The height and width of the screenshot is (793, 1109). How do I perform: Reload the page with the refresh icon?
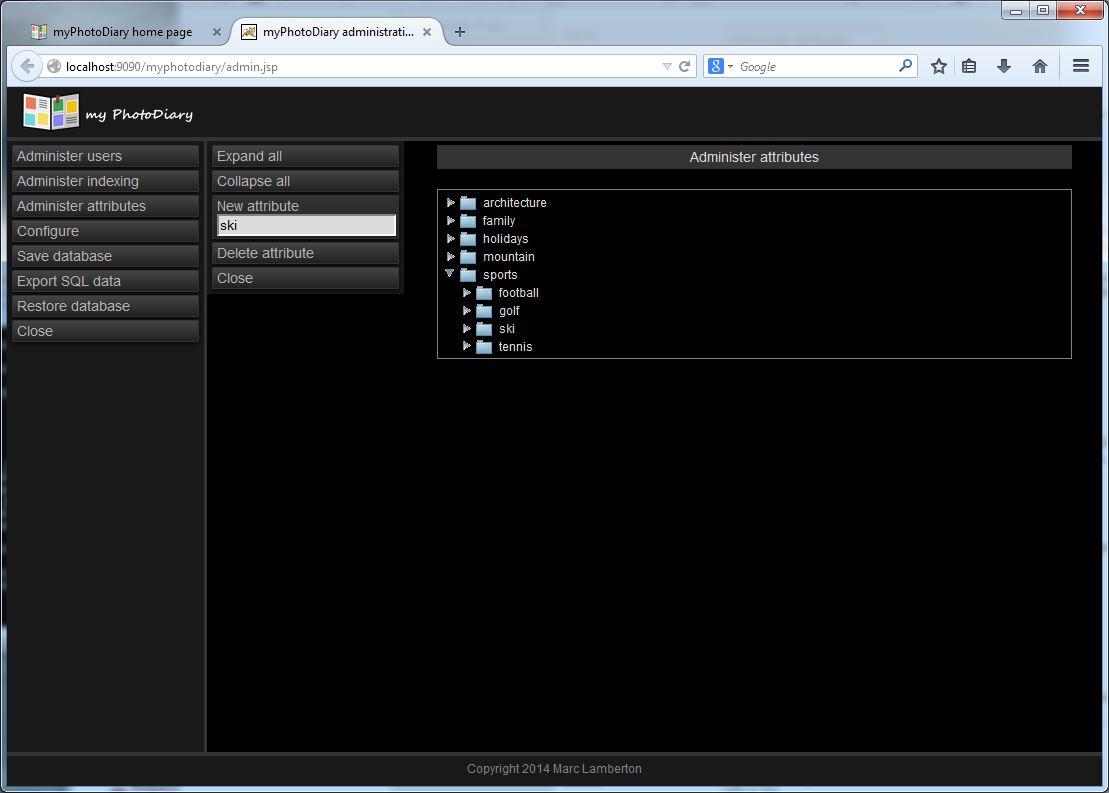click(684, 66)
